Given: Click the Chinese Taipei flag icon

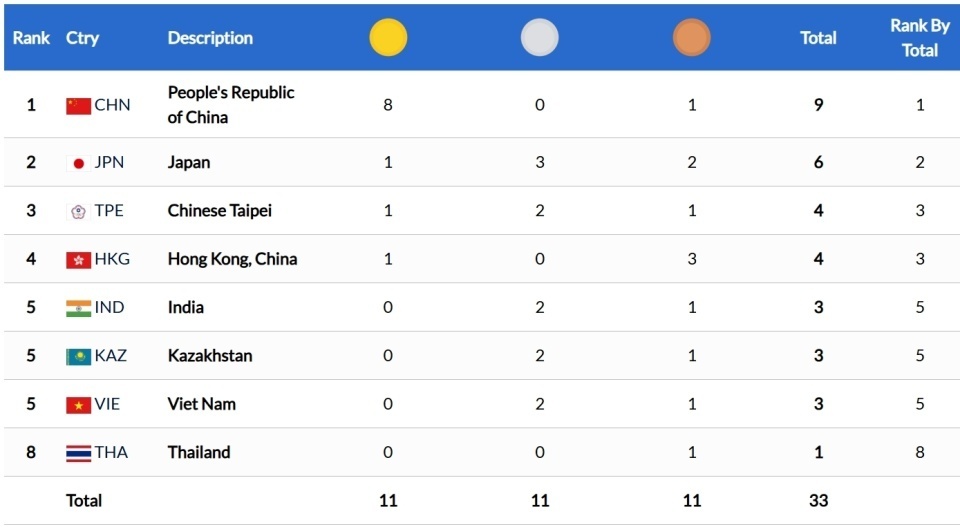Looking at the screenshot, I should click(x=78, y=212).
